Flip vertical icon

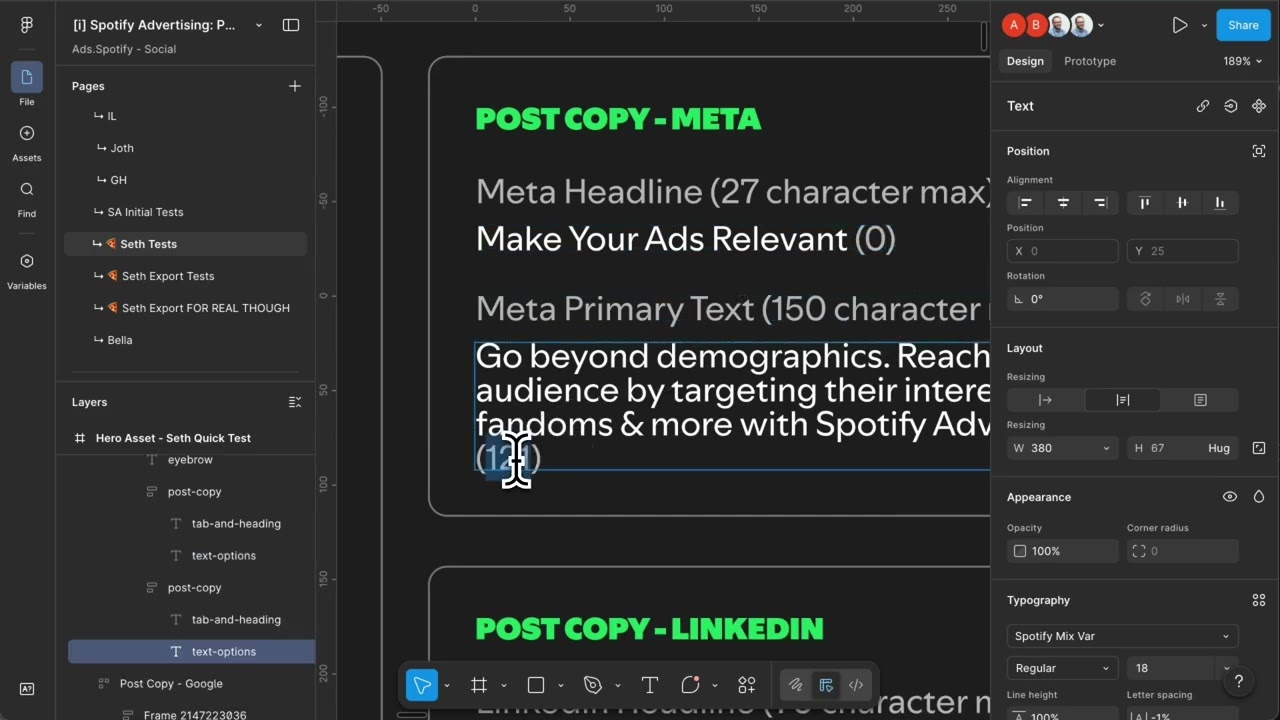click(x=1221, y=299)
